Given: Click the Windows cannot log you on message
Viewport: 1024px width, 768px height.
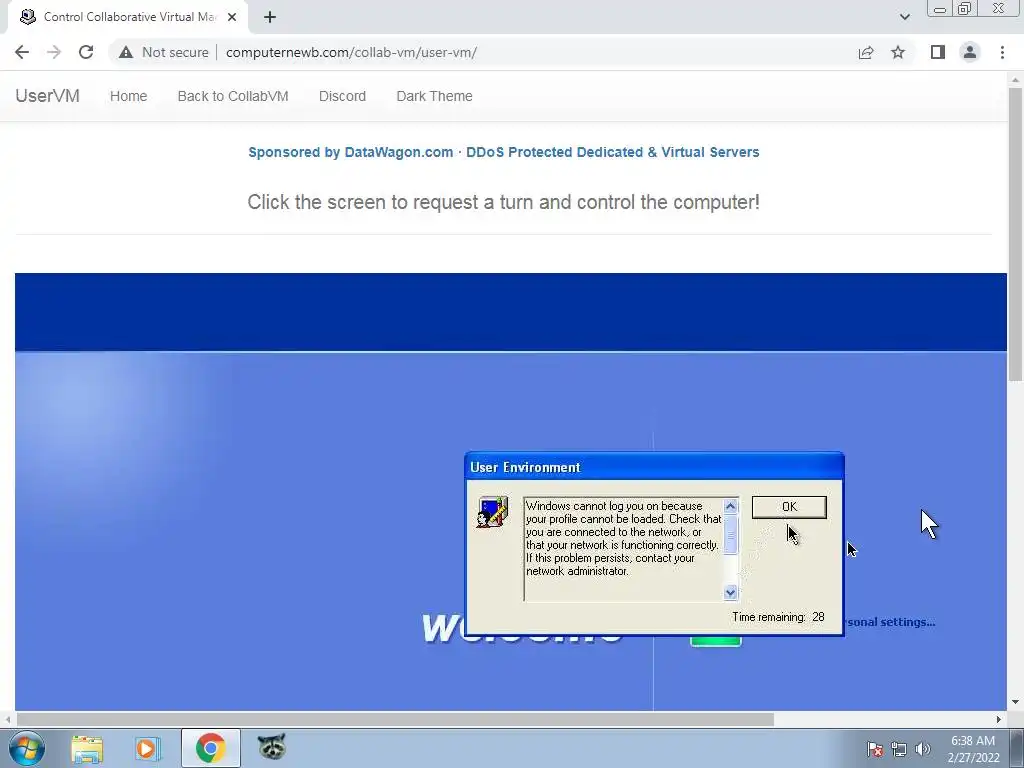Looking at the screenshot, I should tap(624, 538).
